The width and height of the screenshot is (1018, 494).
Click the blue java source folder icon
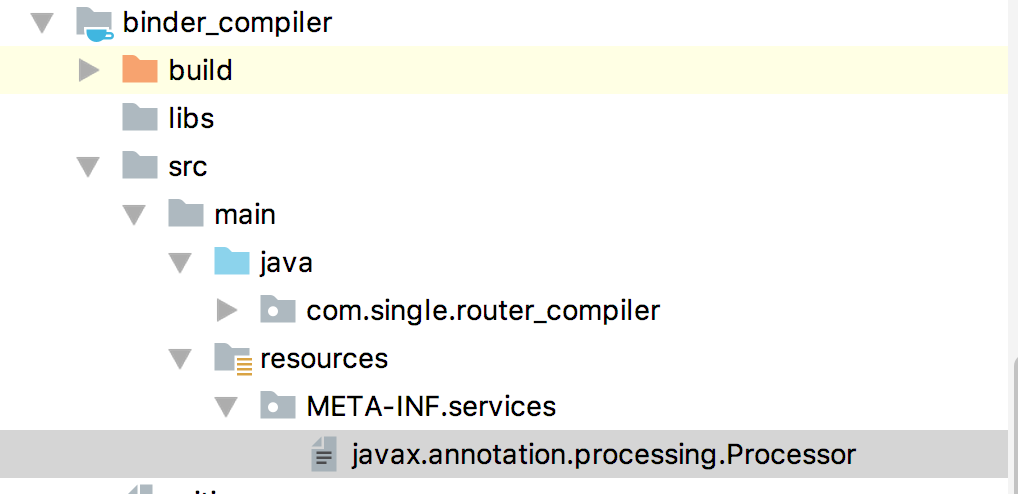point(232,262)
